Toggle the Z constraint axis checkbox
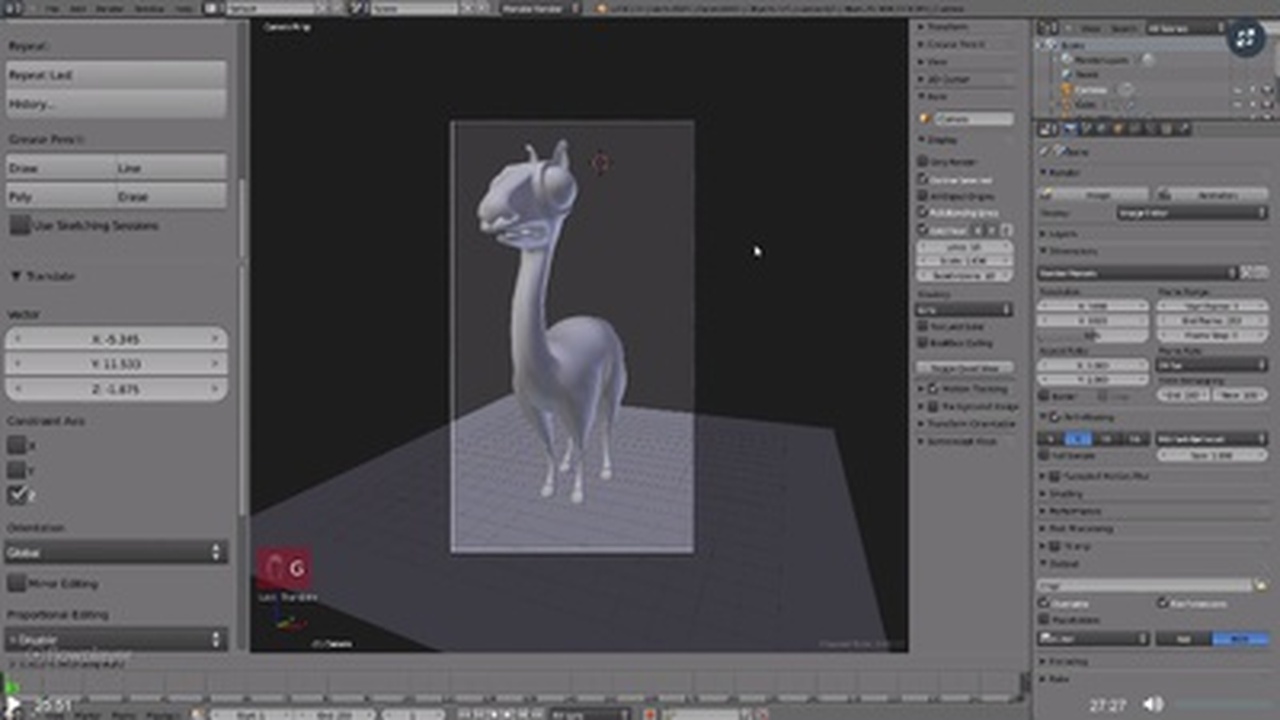The width and height of the screenshot is (1280, 720). coord(17,494)
